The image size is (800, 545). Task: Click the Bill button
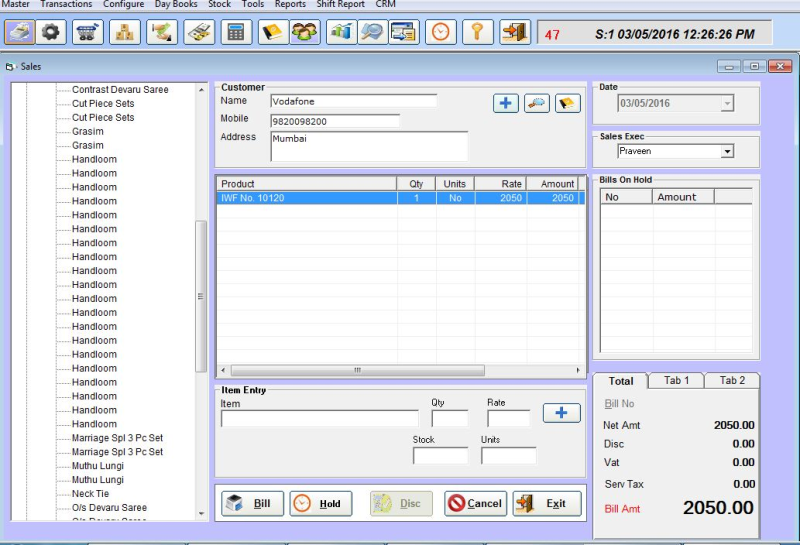[x=253, y=504]
